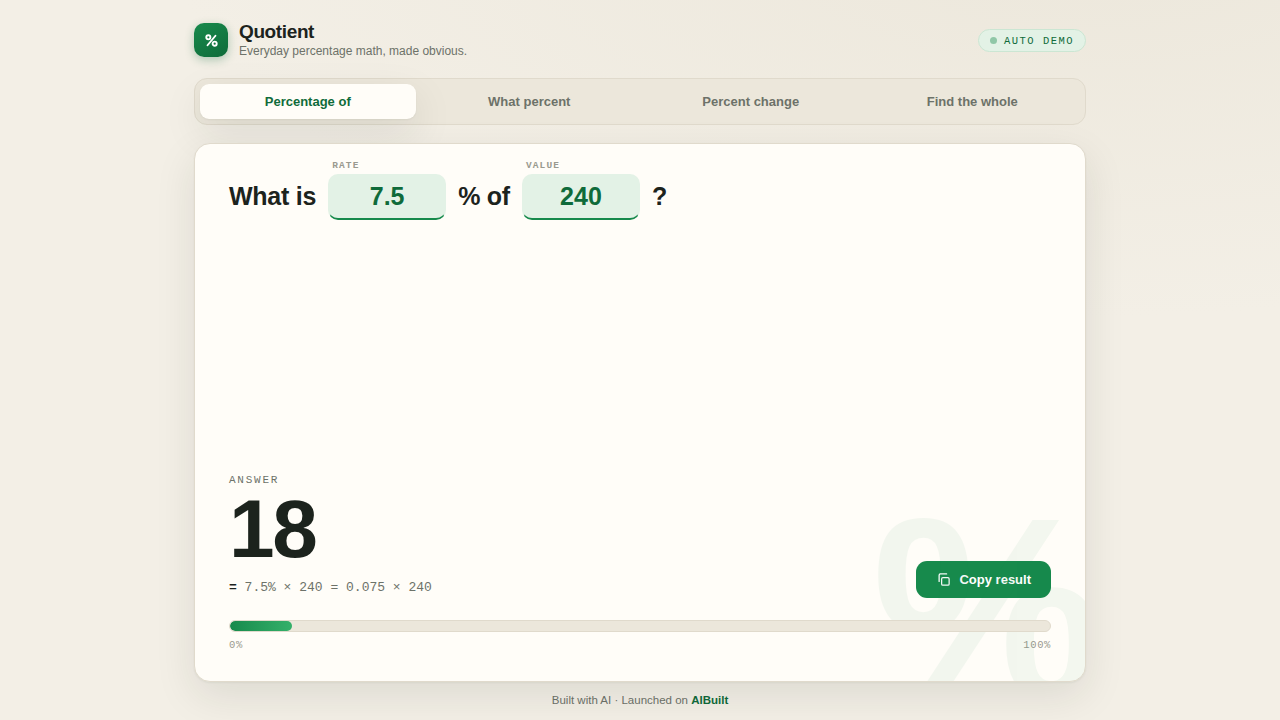Click the green percent logo icon
This screenshot has width=1280, height=720.
211,40
